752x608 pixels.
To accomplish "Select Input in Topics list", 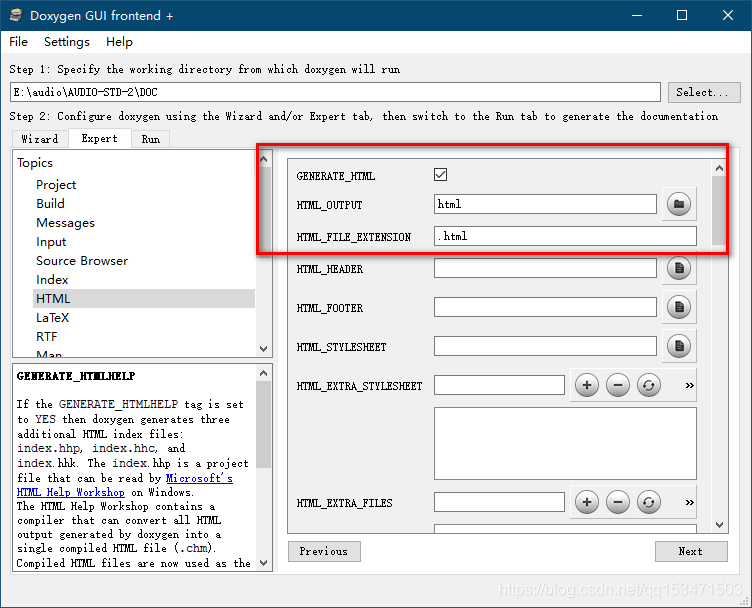I will tap(51, 242).
